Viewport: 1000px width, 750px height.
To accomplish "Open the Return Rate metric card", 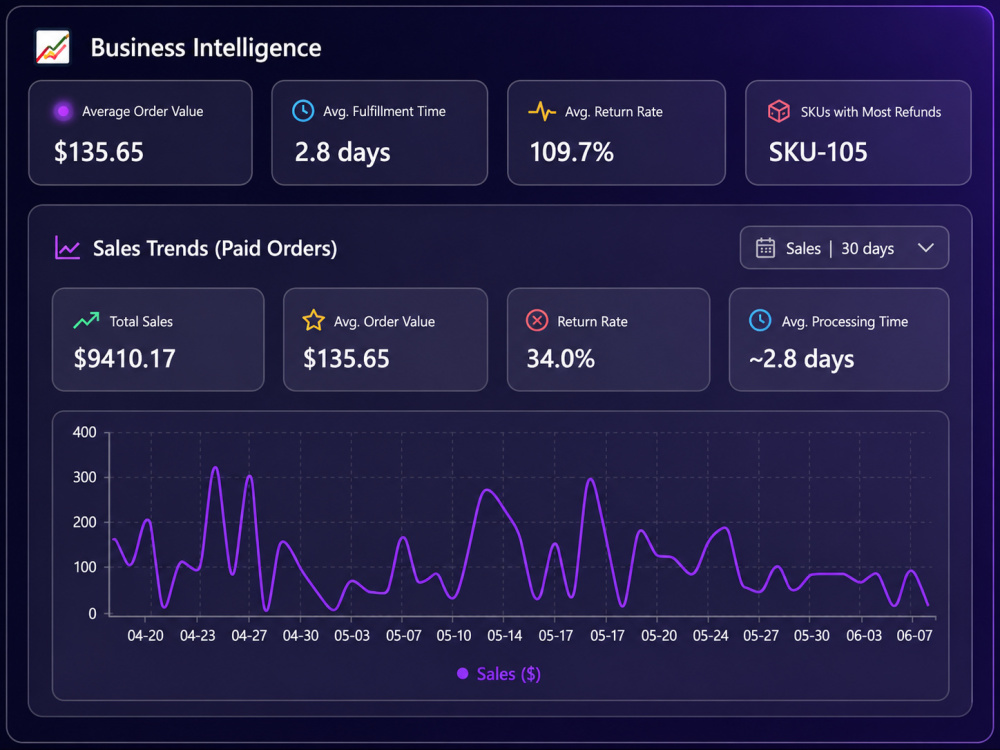I will coord(608,339).
